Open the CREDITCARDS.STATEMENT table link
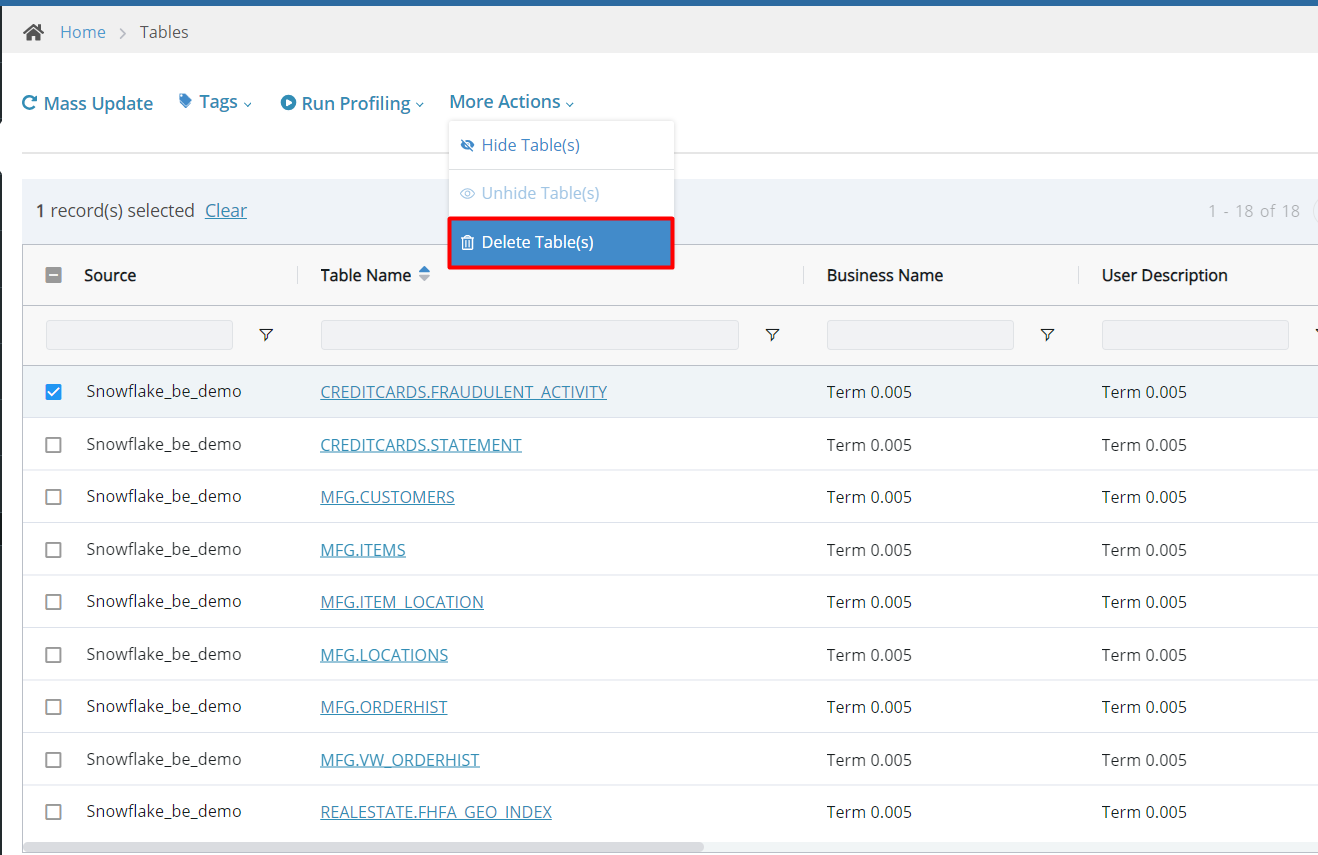This screenshot has height=855, width=1318. click(x=421, y=445)
